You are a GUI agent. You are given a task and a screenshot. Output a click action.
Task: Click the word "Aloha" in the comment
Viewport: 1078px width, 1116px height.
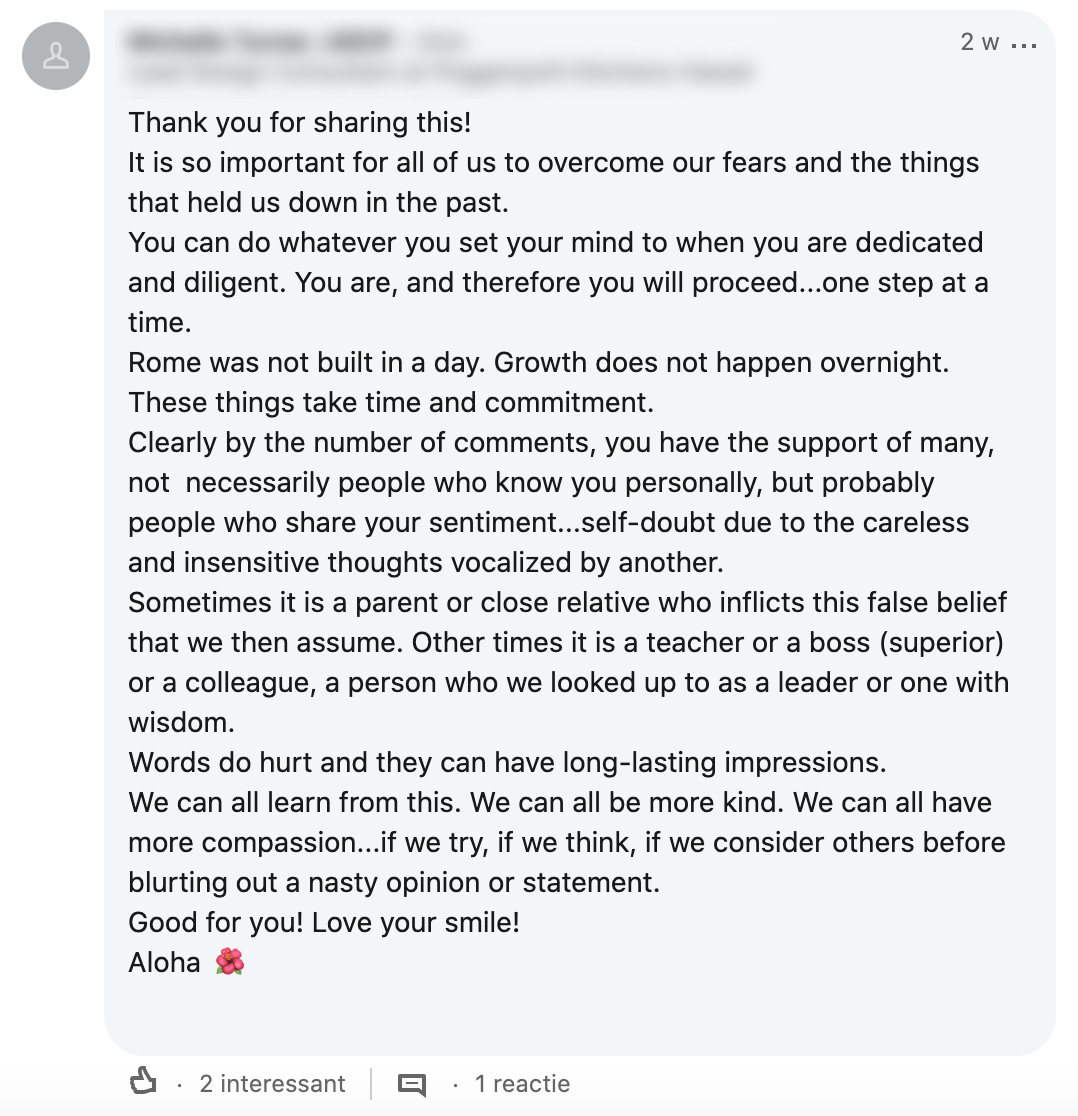click(x=164, y=963)
